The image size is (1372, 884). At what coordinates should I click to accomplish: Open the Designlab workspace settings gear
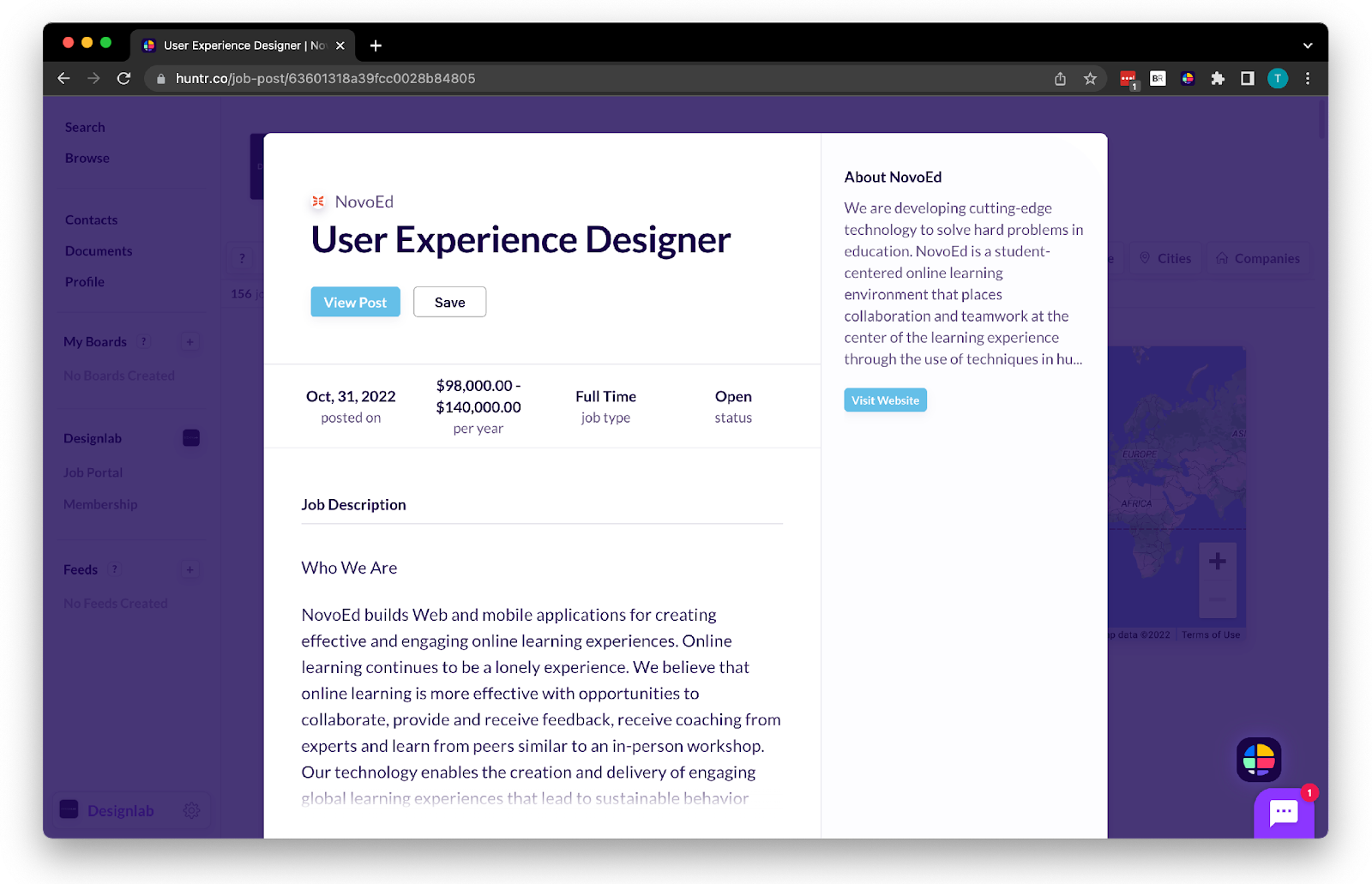point(191,810)
